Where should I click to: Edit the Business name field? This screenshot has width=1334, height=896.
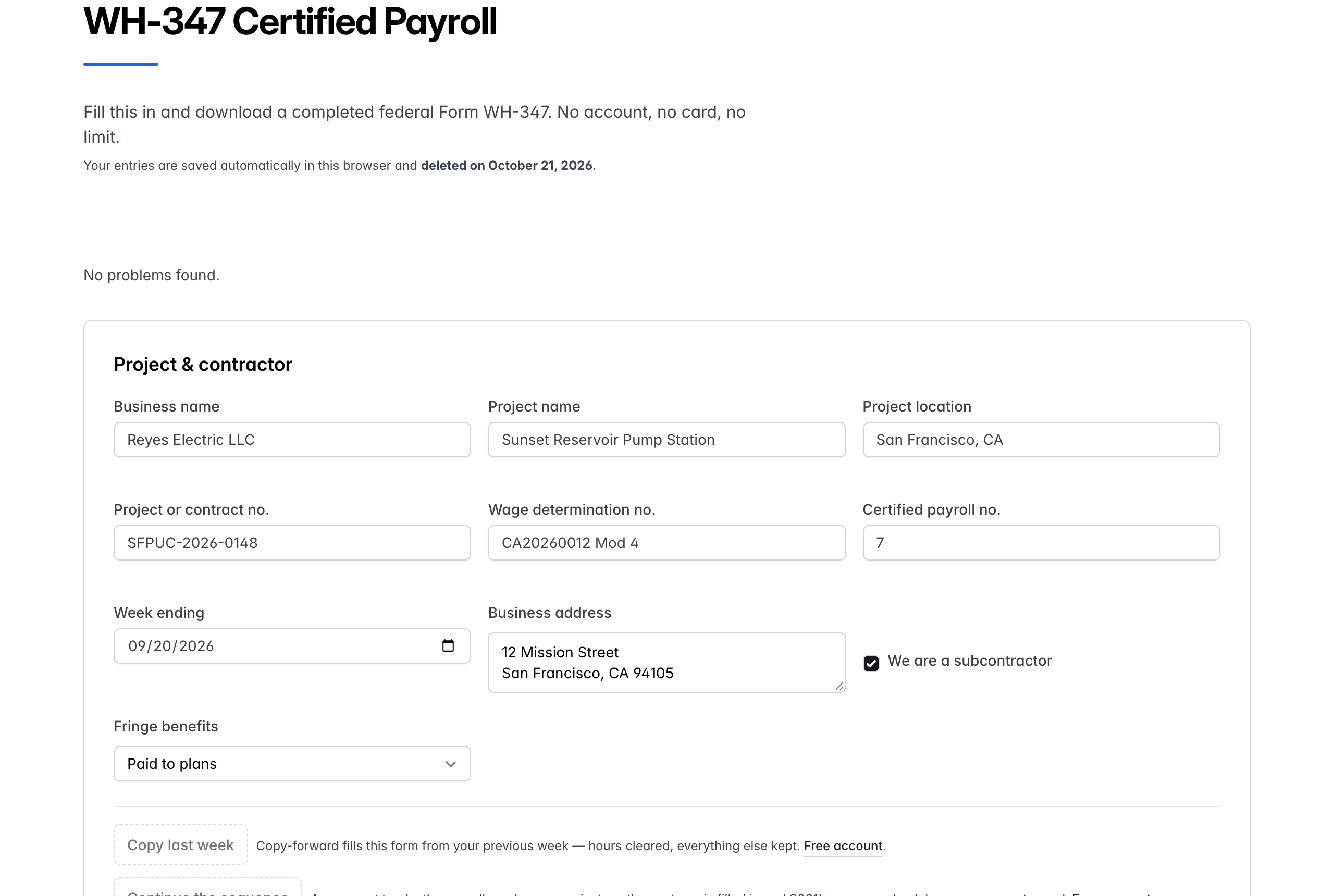pyautogui.click(x=292, y=440)
